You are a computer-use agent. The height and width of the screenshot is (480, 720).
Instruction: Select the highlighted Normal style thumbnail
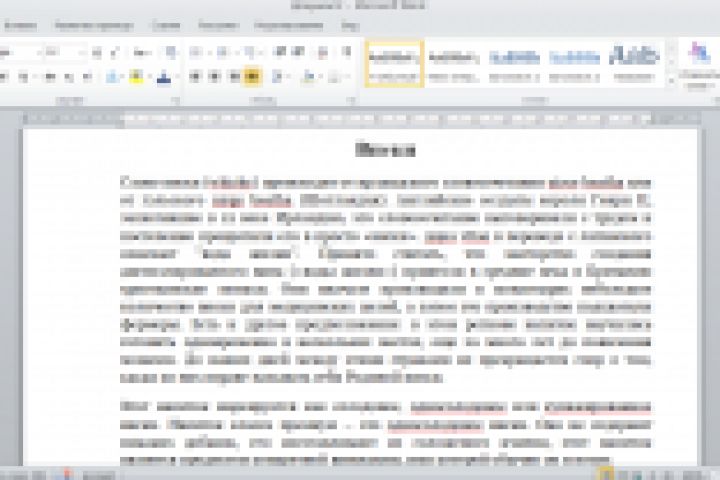394,64
